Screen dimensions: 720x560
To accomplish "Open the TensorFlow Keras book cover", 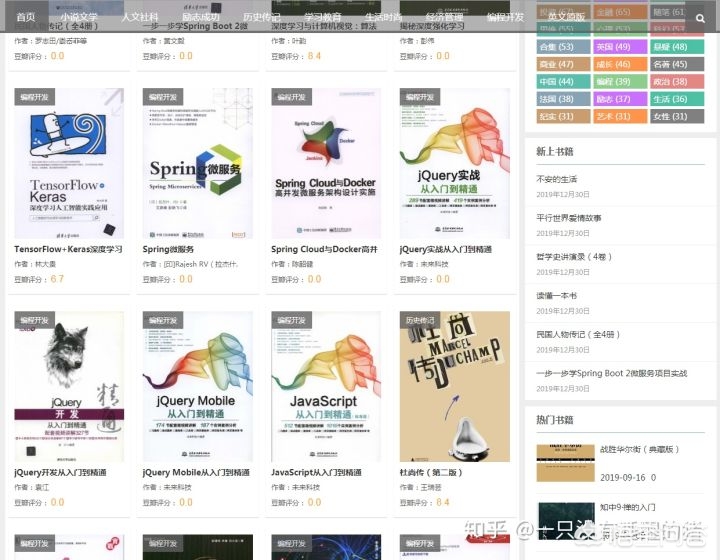I will point(69,163).
